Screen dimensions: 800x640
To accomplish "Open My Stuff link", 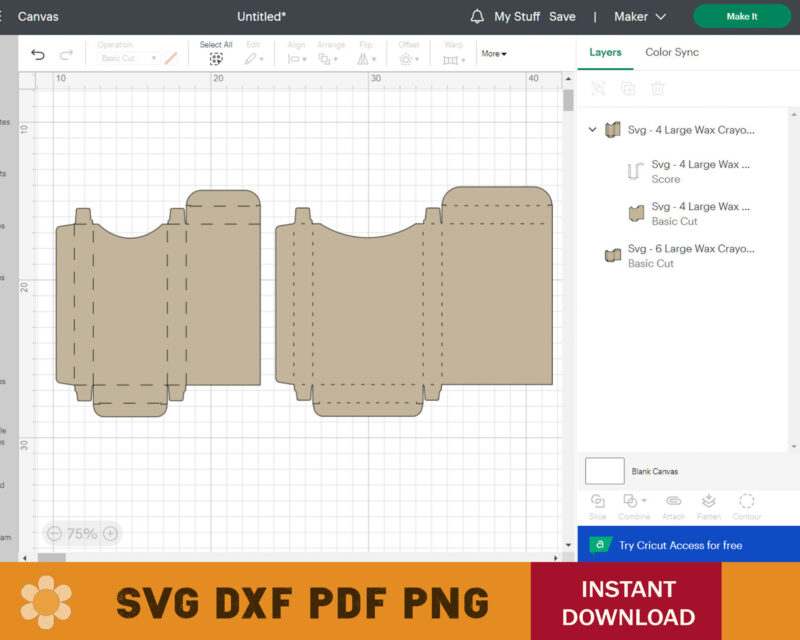I will pyautogui.click(x=517, y=17).
